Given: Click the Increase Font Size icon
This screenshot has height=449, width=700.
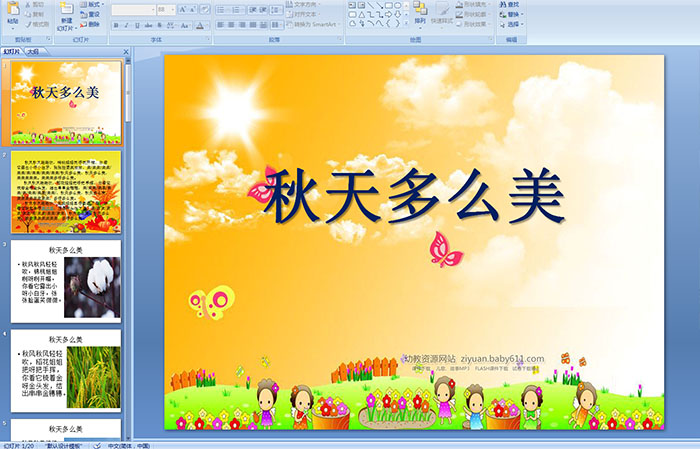Looking at the screenshot, I should point(182,10).
